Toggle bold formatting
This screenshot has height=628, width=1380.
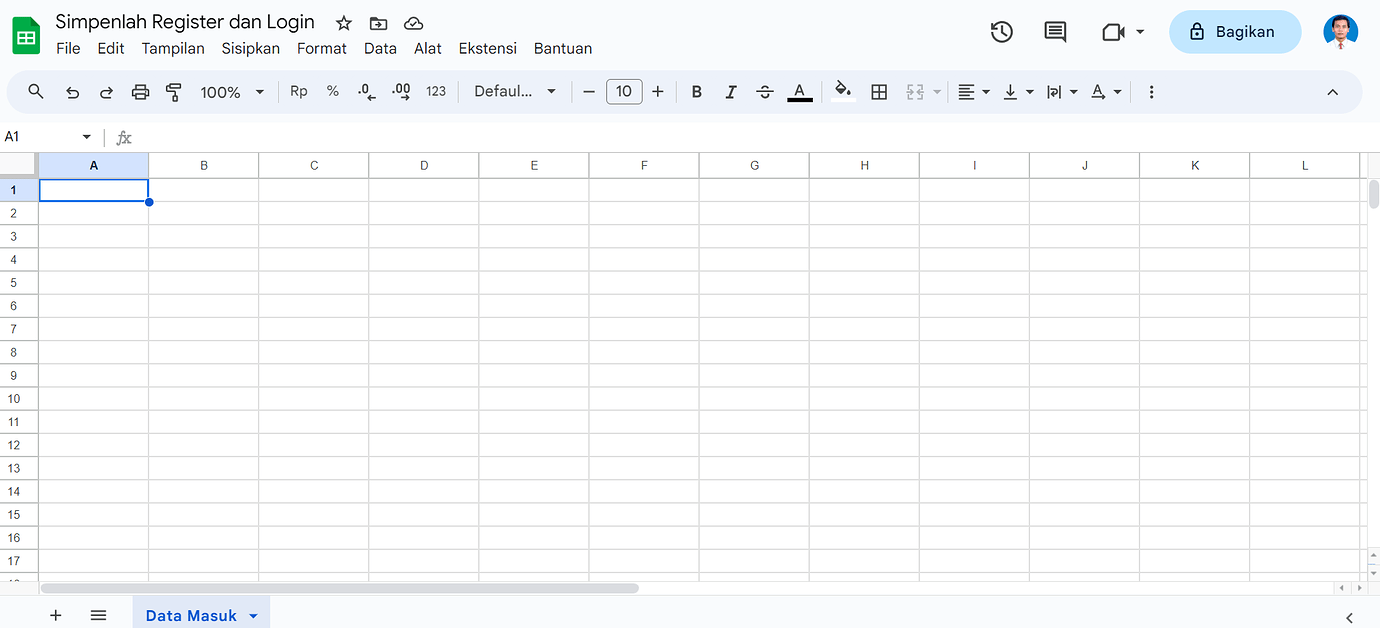pos(696,91)
